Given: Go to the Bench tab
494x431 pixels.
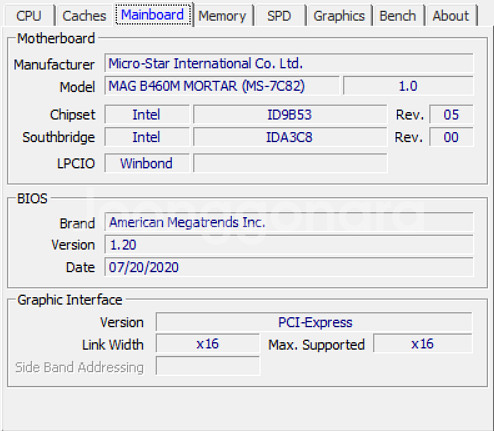Looking at the screenshot, I should (x=398, y=16).
